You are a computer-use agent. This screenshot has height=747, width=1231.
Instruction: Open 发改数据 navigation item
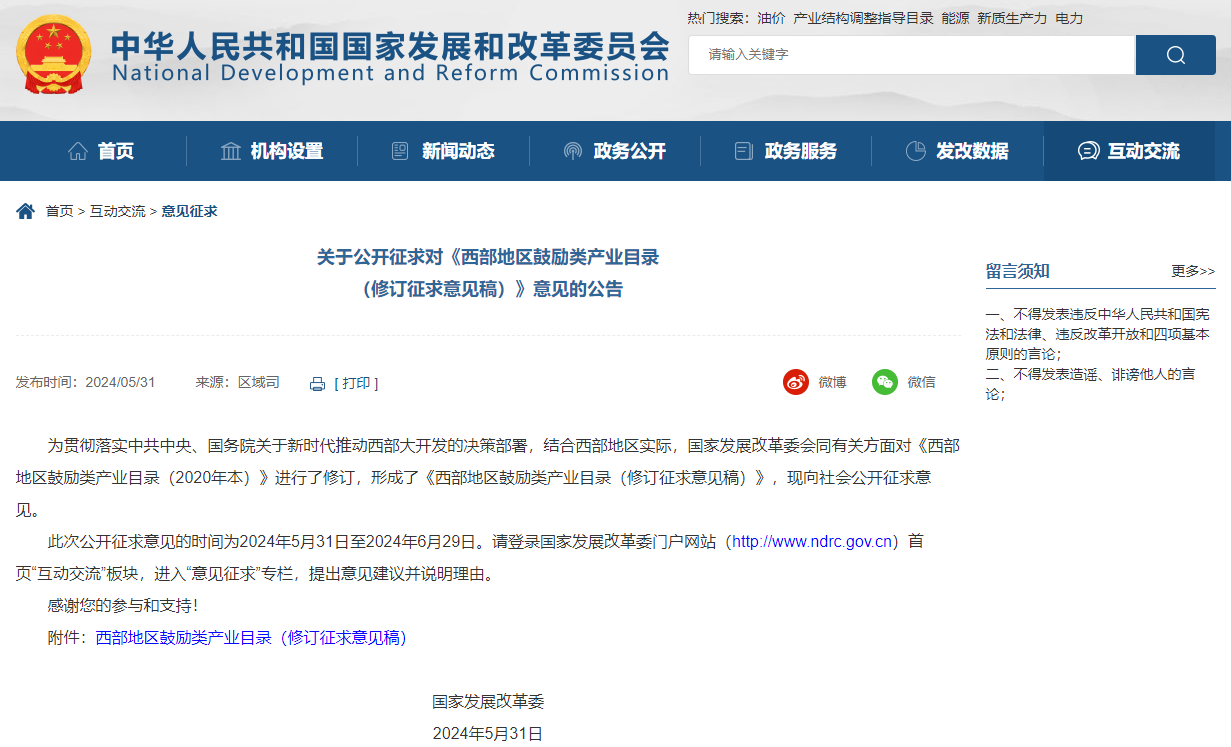(957, 151)
